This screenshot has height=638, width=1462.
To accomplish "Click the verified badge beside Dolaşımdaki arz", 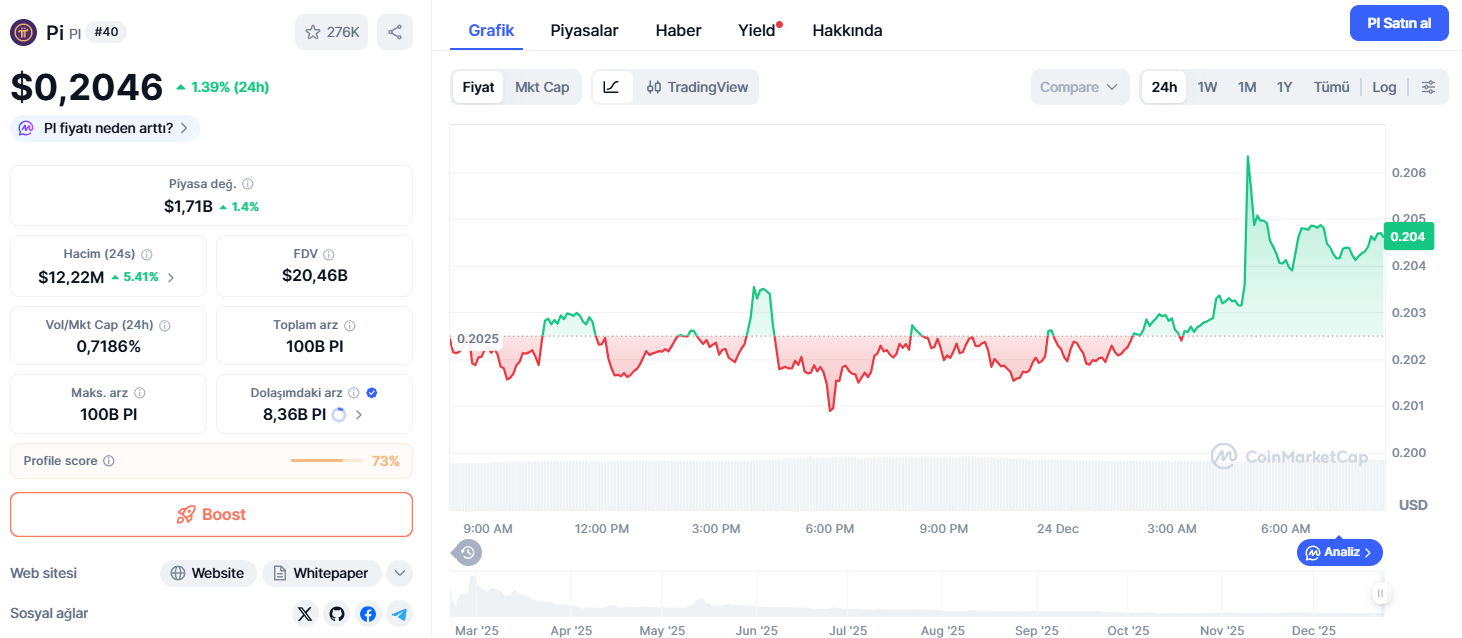I will click(x=372, y=393).
